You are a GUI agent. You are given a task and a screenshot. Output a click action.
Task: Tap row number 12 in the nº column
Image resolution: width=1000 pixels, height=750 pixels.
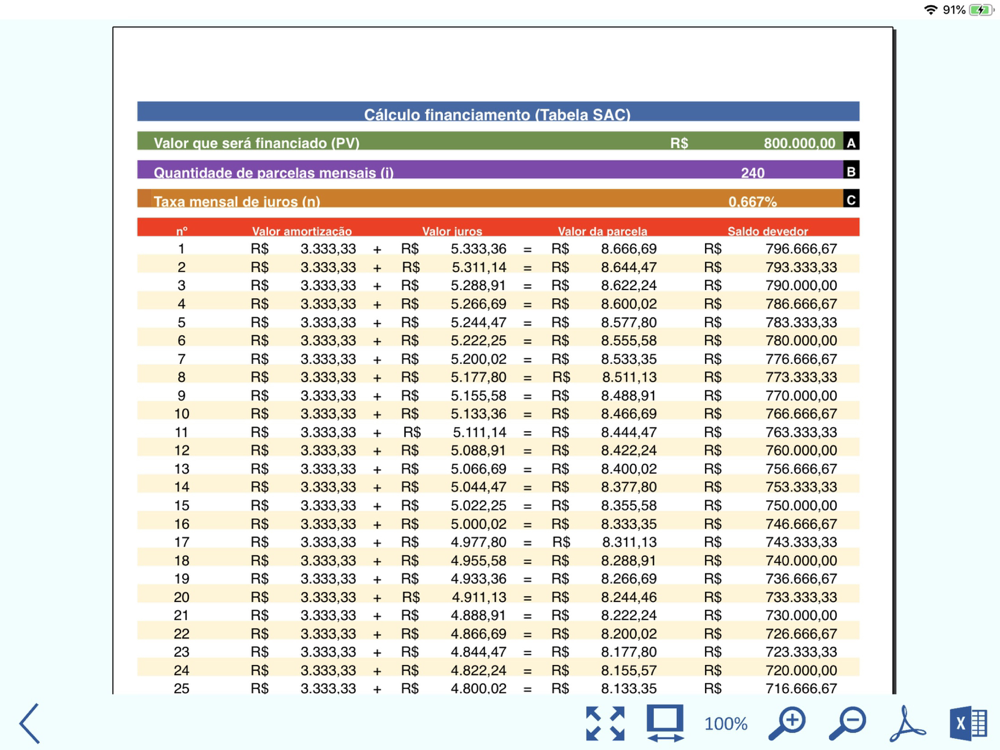[x=182, y=450]
